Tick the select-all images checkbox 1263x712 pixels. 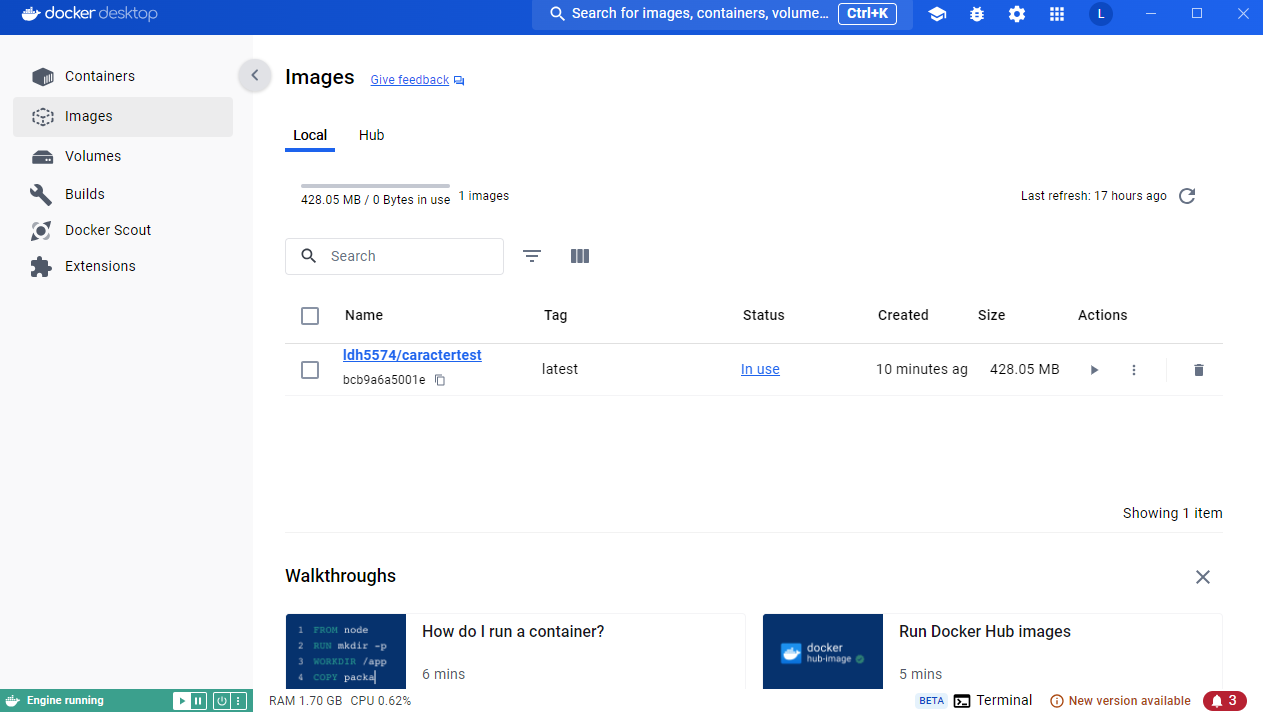point(310,316)
